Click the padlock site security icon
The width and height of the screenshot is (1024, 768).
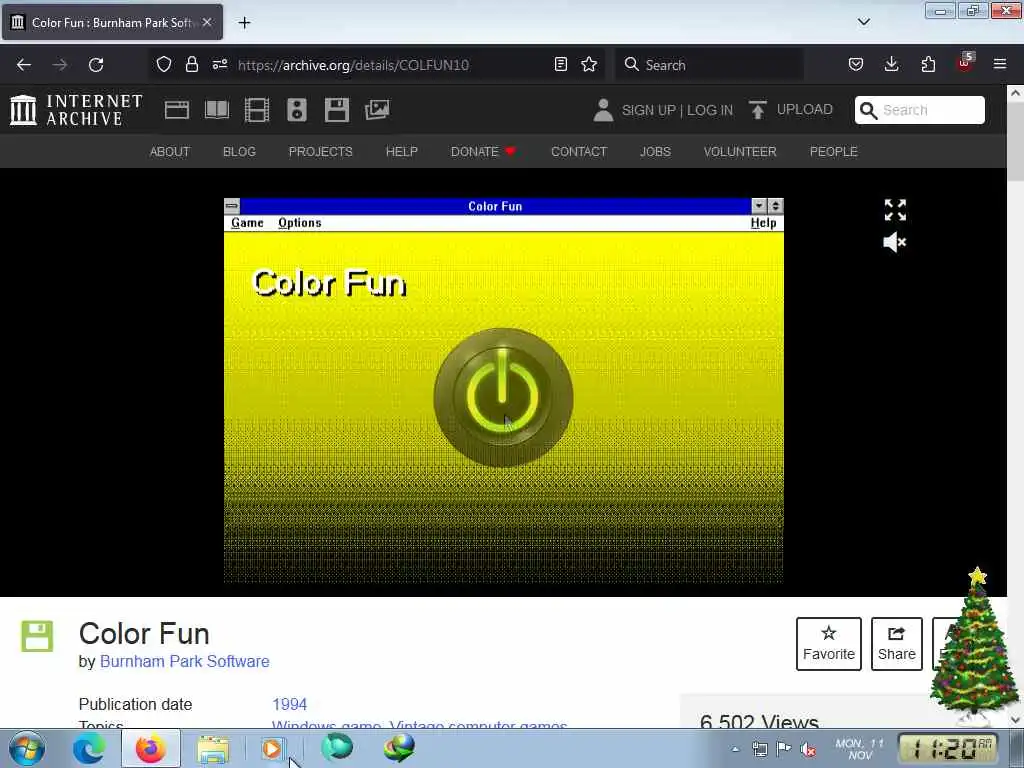[x=191, y=64]
